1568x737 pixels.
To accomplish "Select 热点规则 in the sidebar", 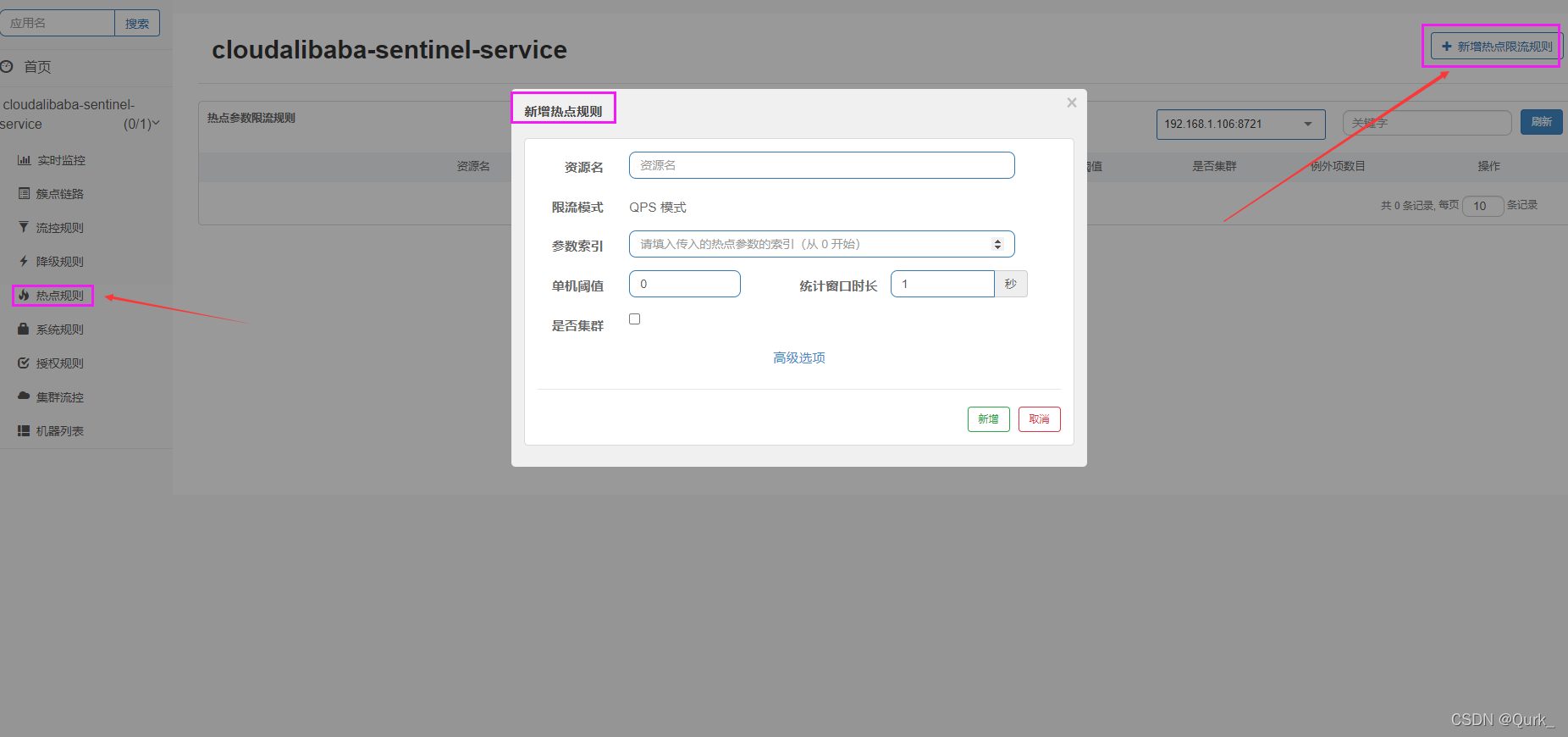I will point(59,296).
